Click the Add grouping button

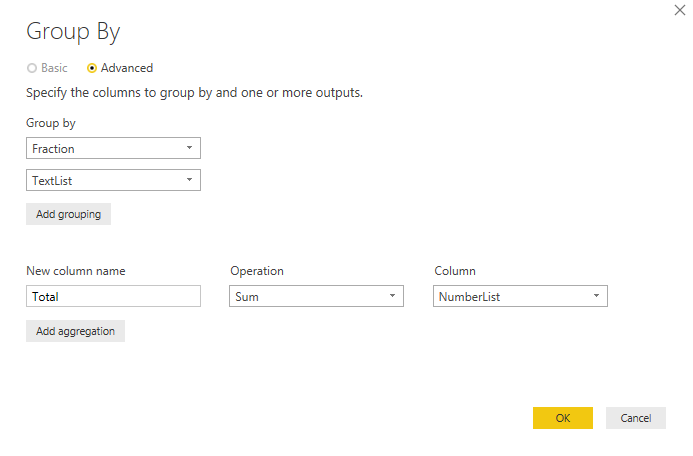[69, 214]
